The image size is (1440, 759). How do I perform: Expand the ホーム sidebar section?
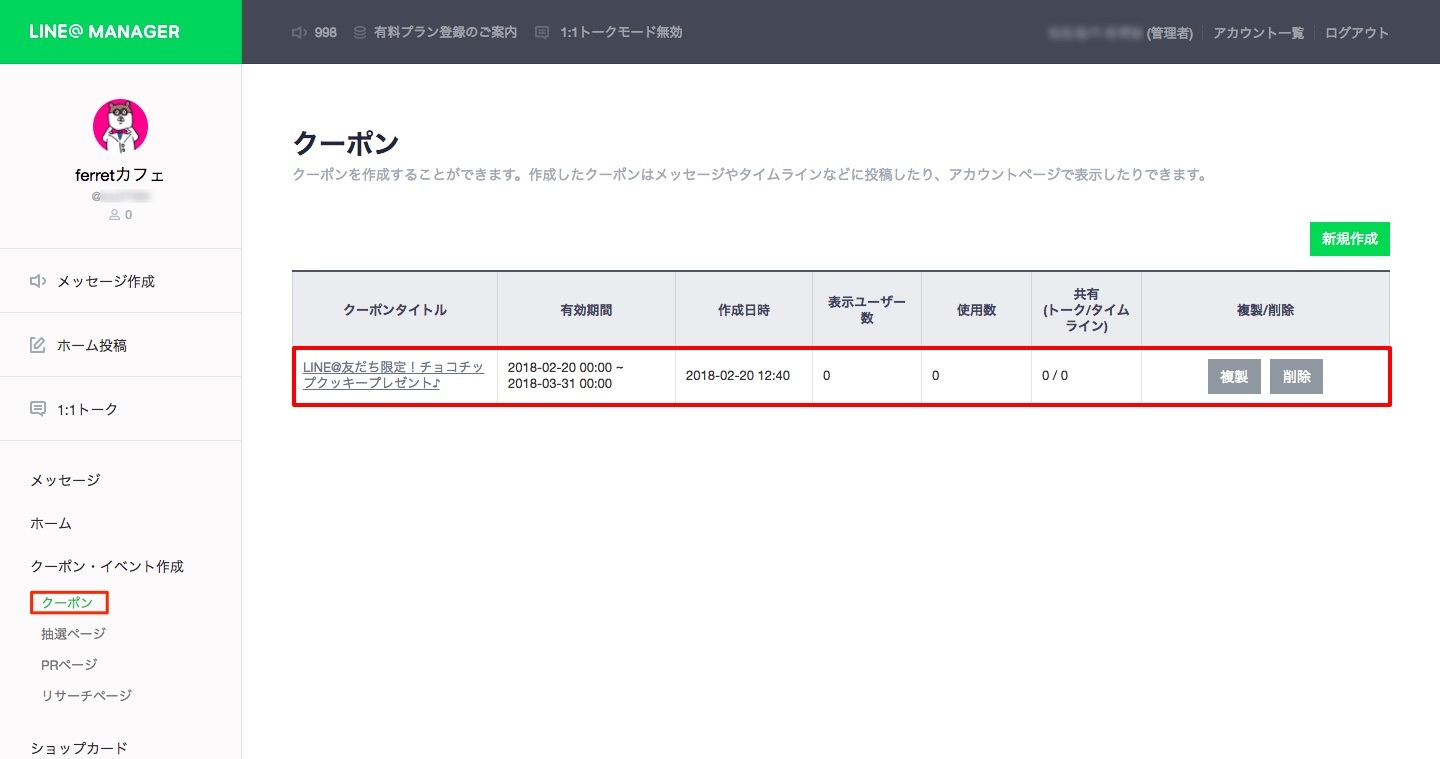51,523
